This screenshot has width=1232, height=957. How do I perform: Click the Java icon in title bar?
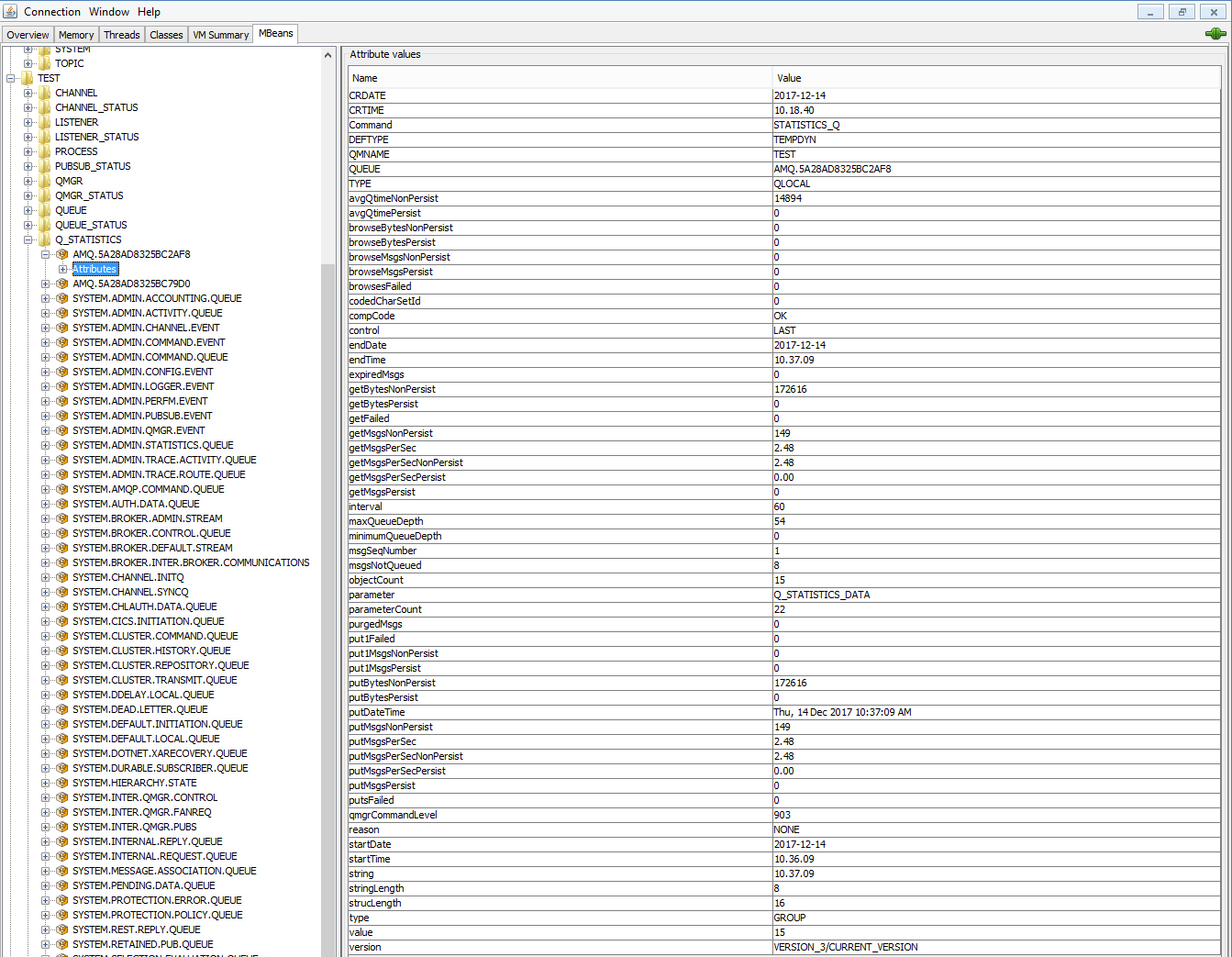(10, 11)
